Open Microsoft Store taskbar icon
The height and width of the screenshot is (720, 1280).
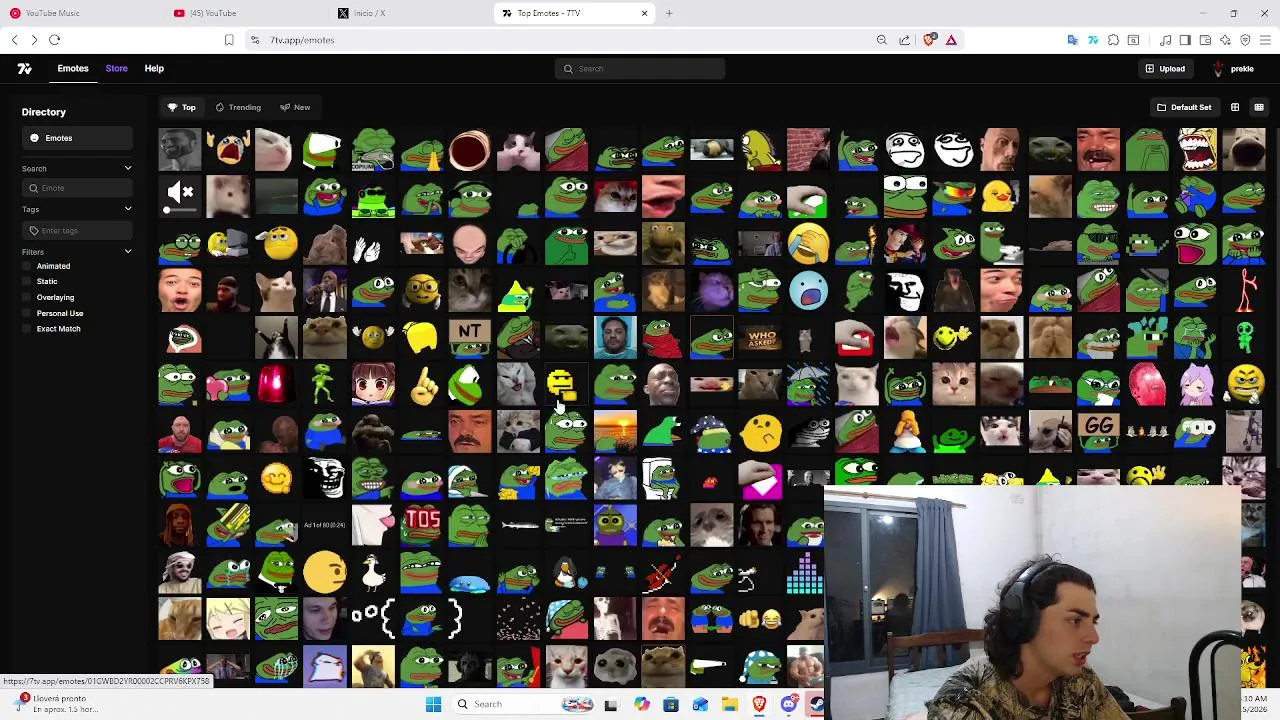point(671,704)
